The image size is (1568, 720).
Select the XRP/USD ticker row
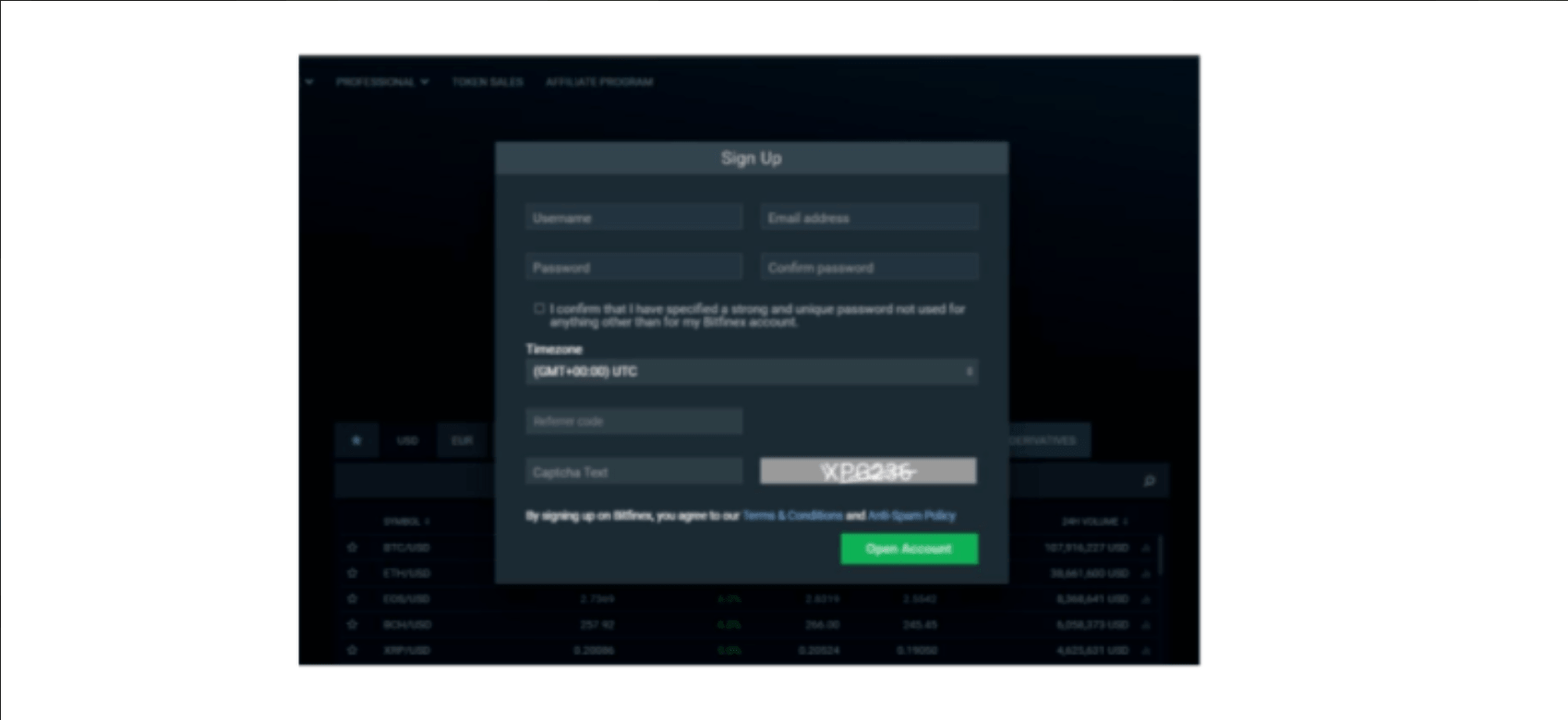pyautogui.click(x=746, y=651)
